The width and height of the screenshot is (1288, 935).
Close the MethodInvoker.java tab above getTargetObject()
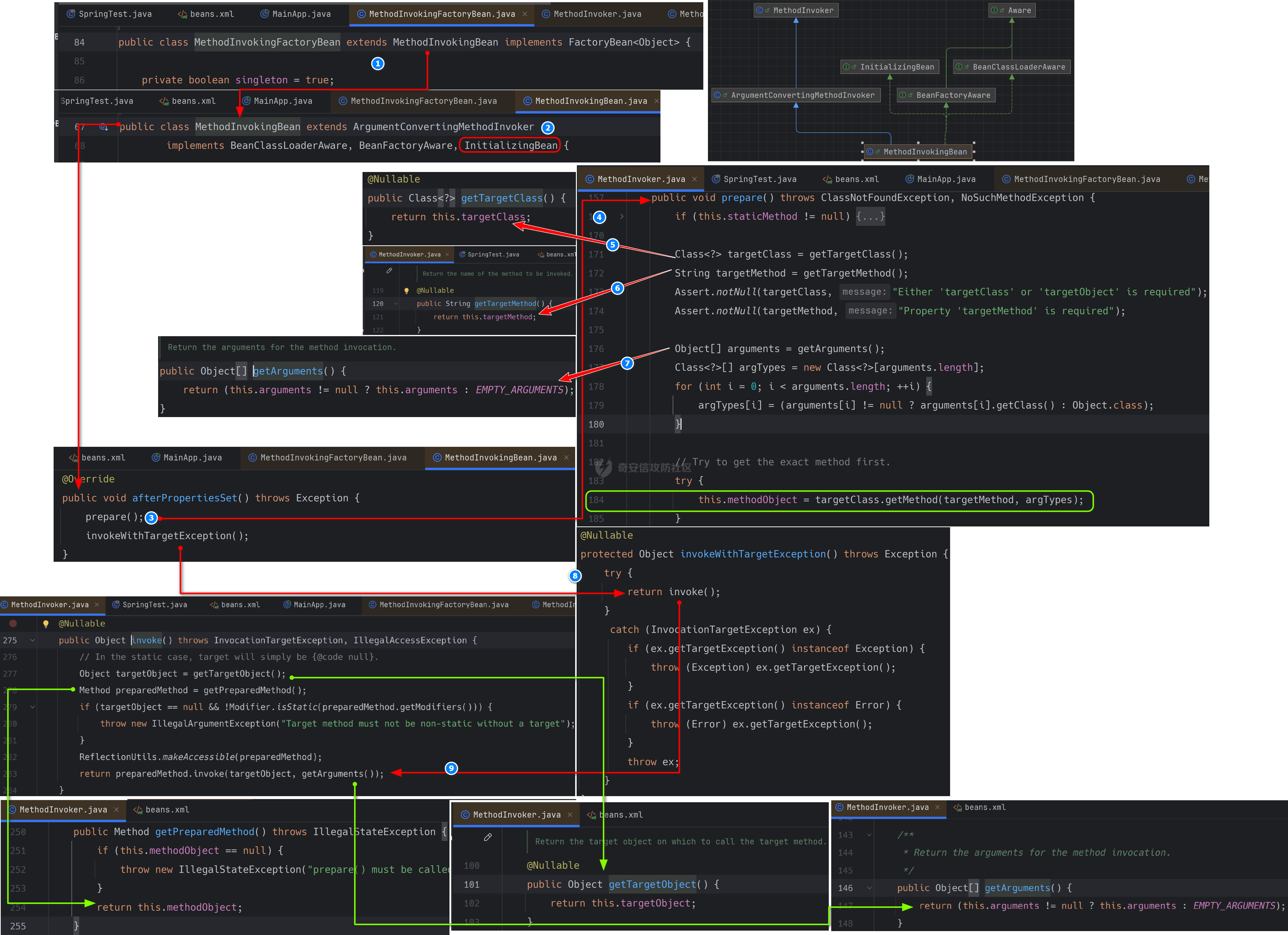point(570,815)
